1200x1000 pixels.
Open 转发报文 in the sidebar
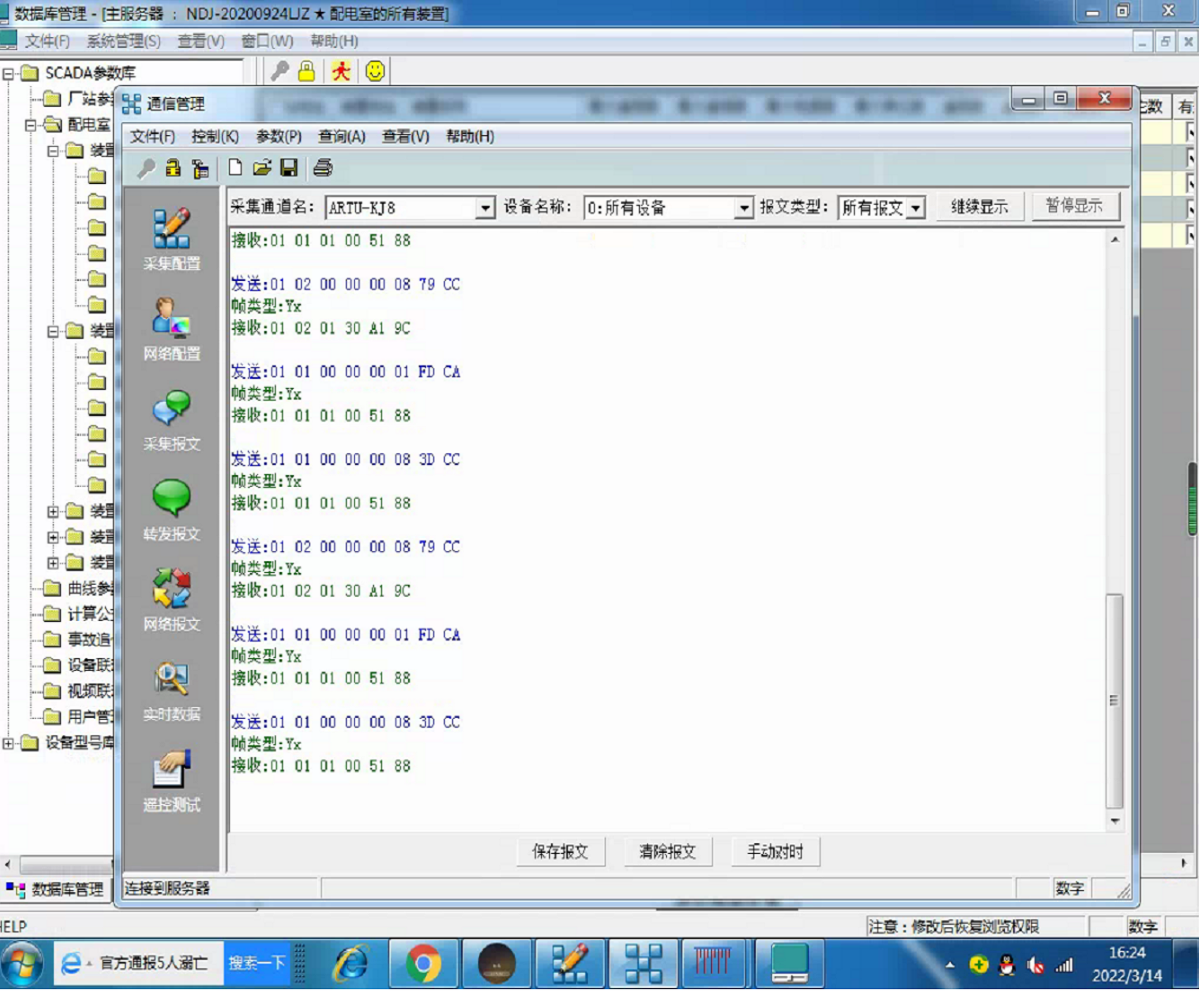(171, 509)
